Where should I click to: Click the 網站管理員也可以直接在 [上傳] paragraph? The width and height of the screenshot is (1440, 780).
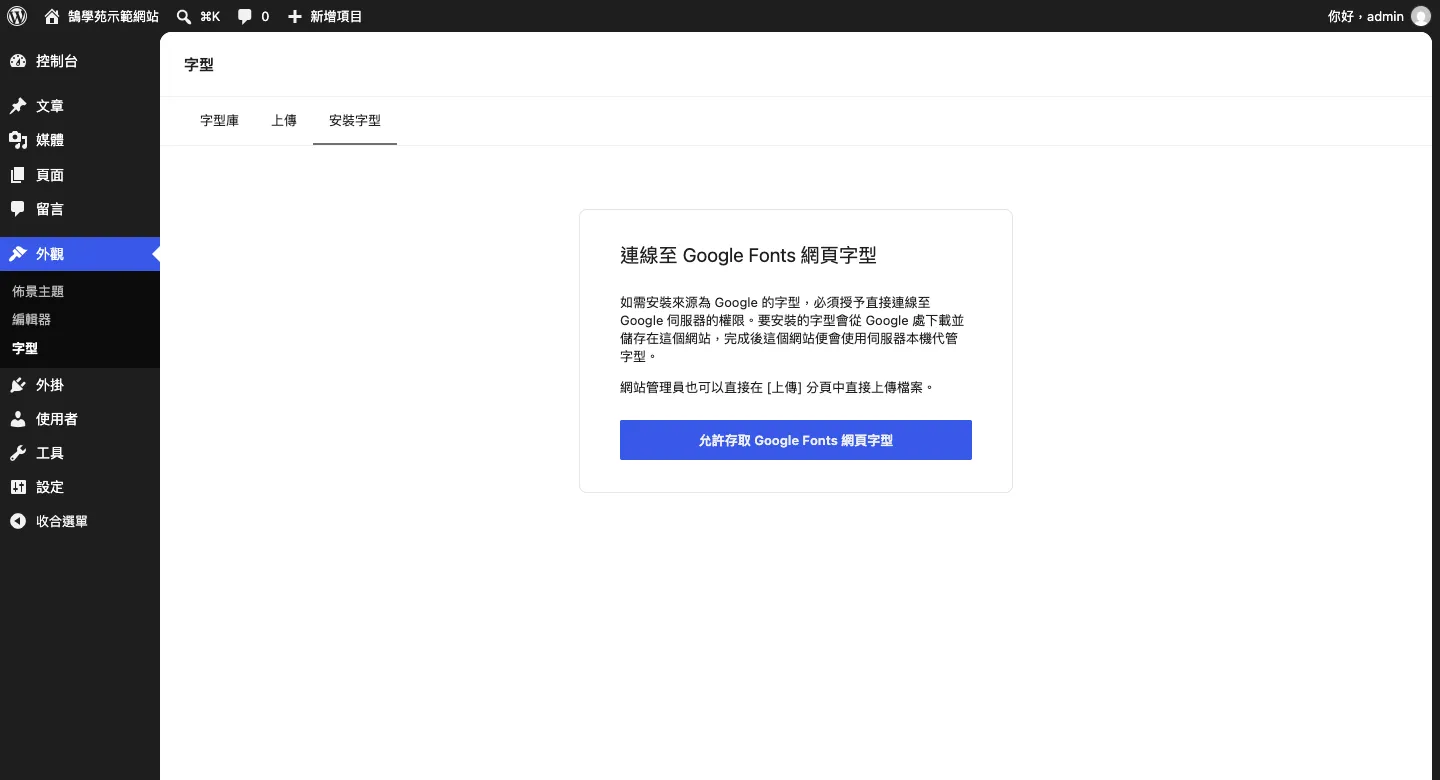[x=777, y=386]
